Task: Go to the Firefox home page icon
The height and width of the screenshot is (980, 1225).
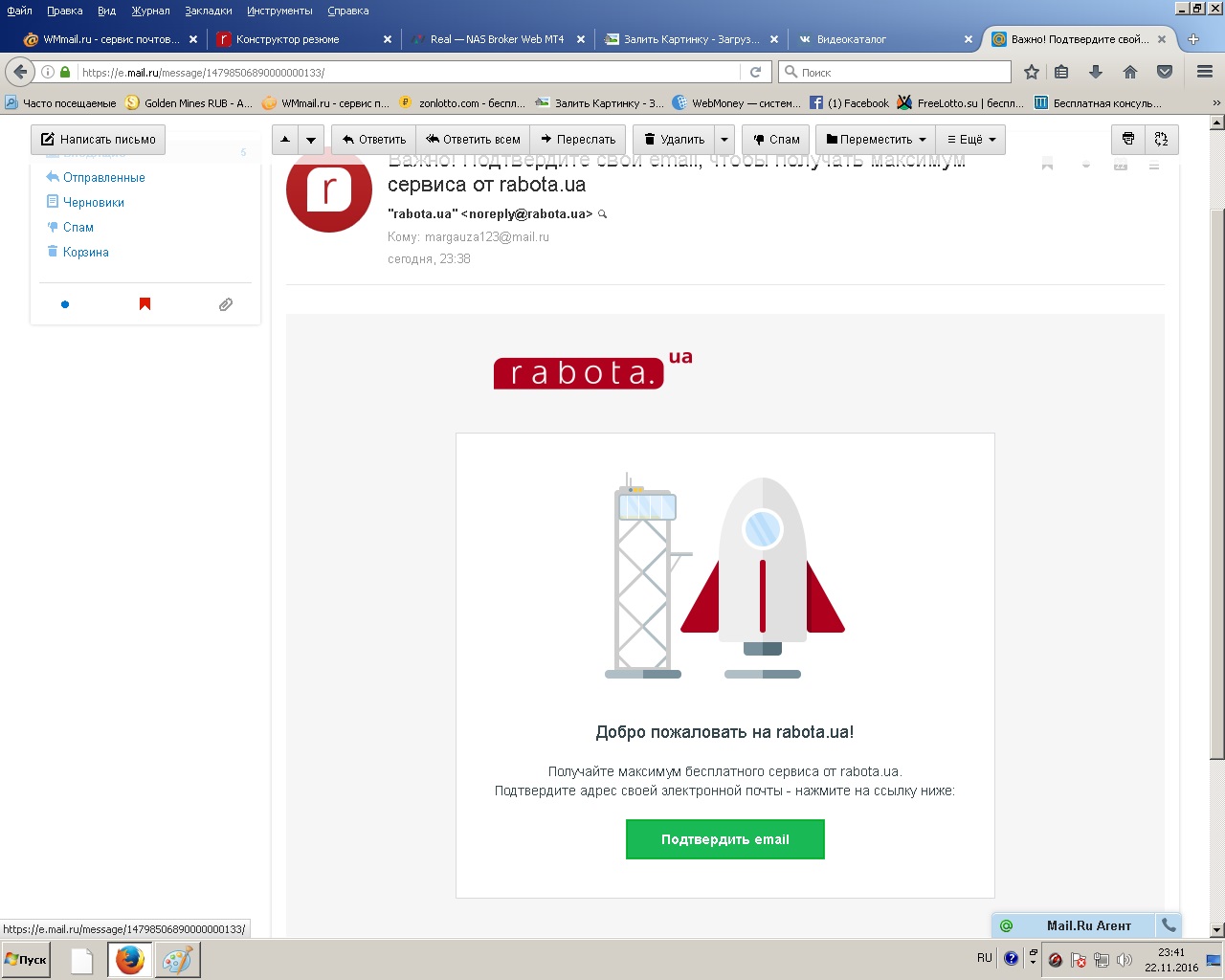Action: tap(1130, 72)
